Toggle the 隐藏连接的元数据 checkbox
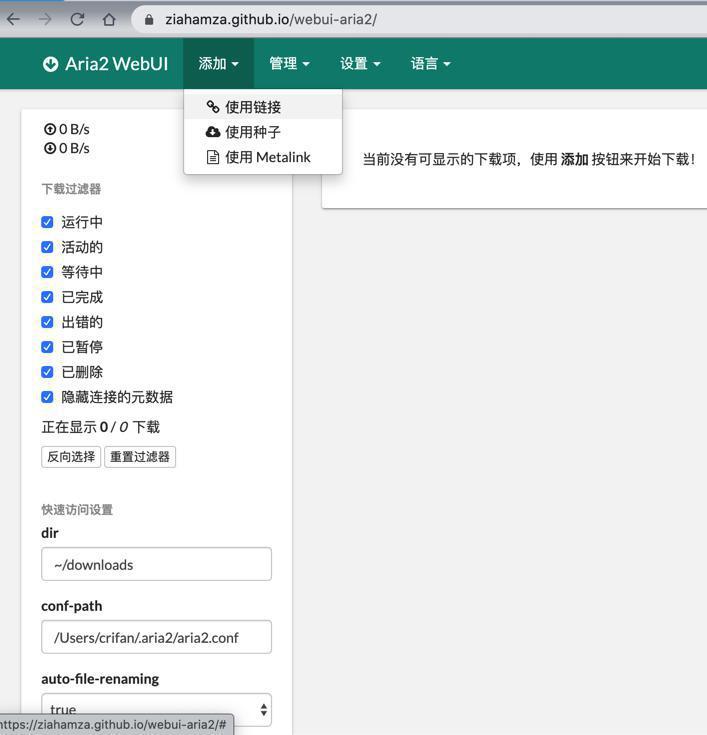This screenshot has height=735, width=707. pos(47,397)
